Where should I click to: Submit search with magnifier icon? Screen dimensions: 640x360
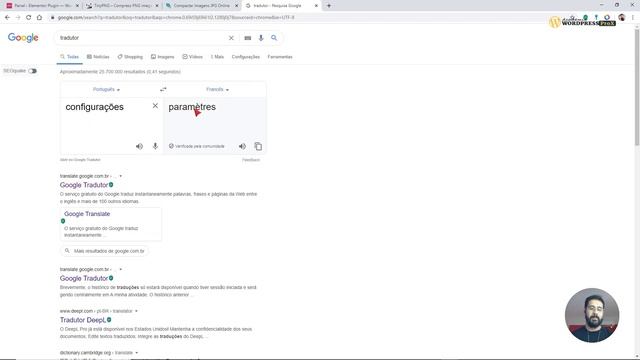tap(274, 38)
